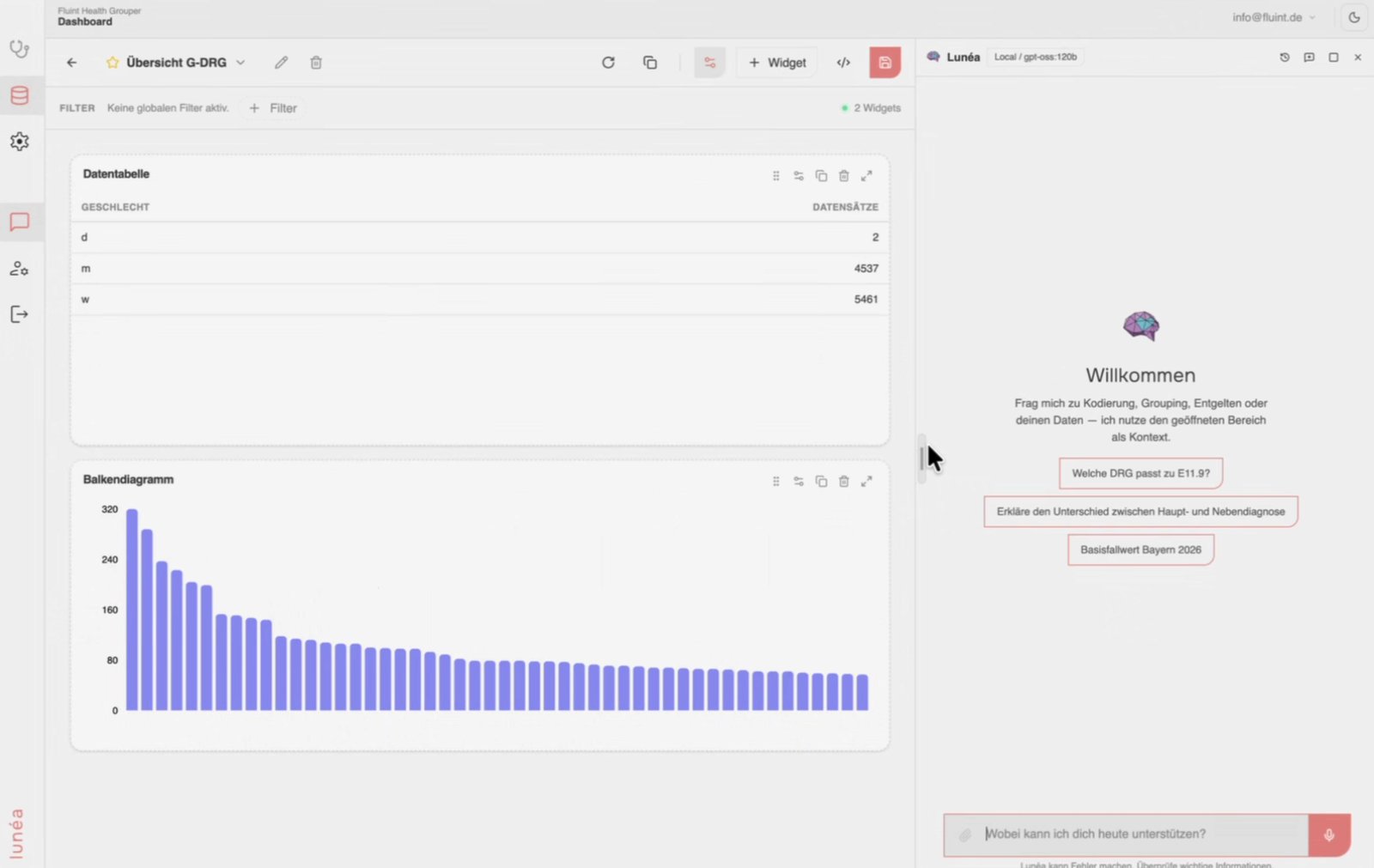Choose suggestion 'Basisfallwert Bayern 2026'

[x=1140, y=549]
